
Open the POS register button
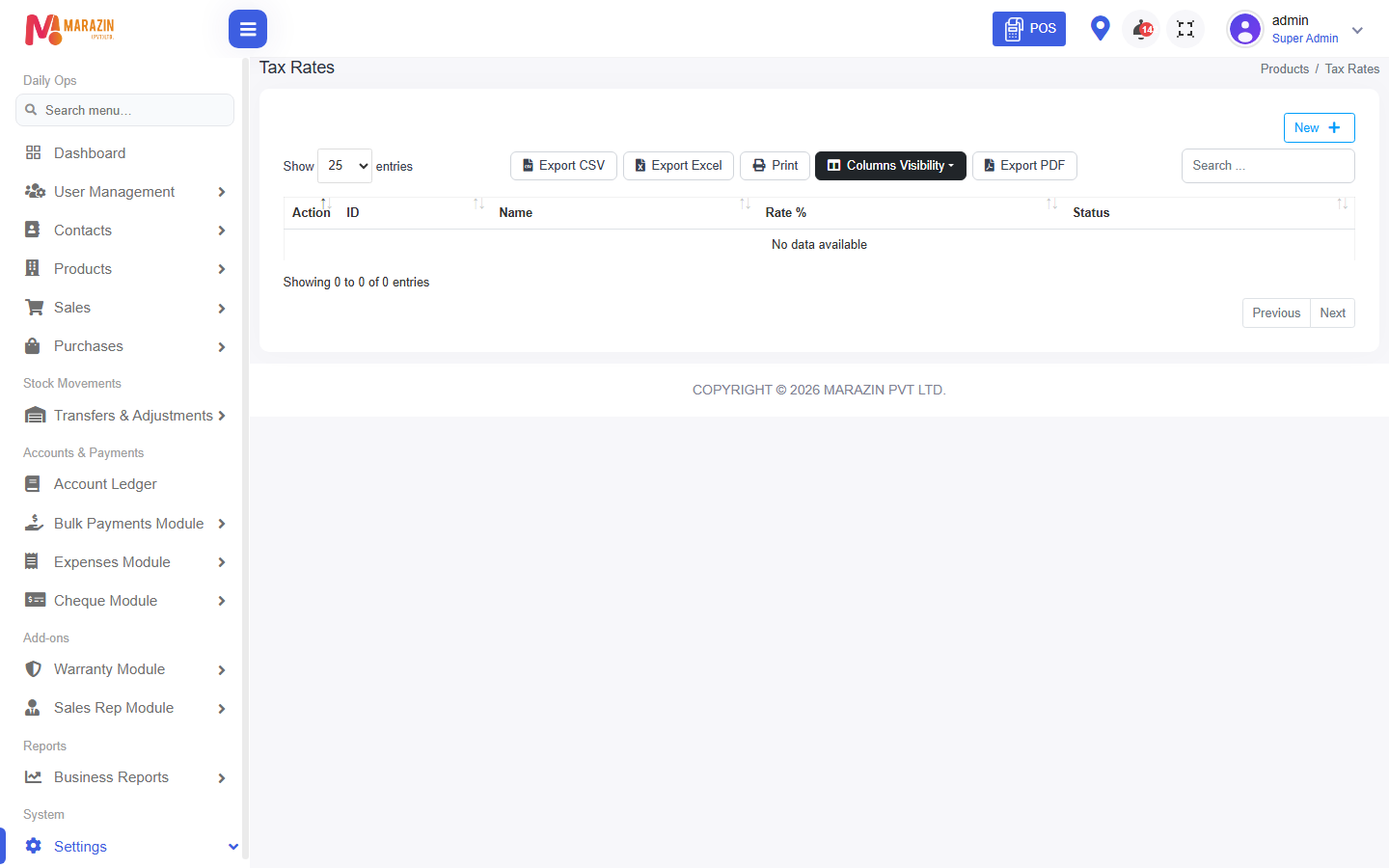(1029, 29)
